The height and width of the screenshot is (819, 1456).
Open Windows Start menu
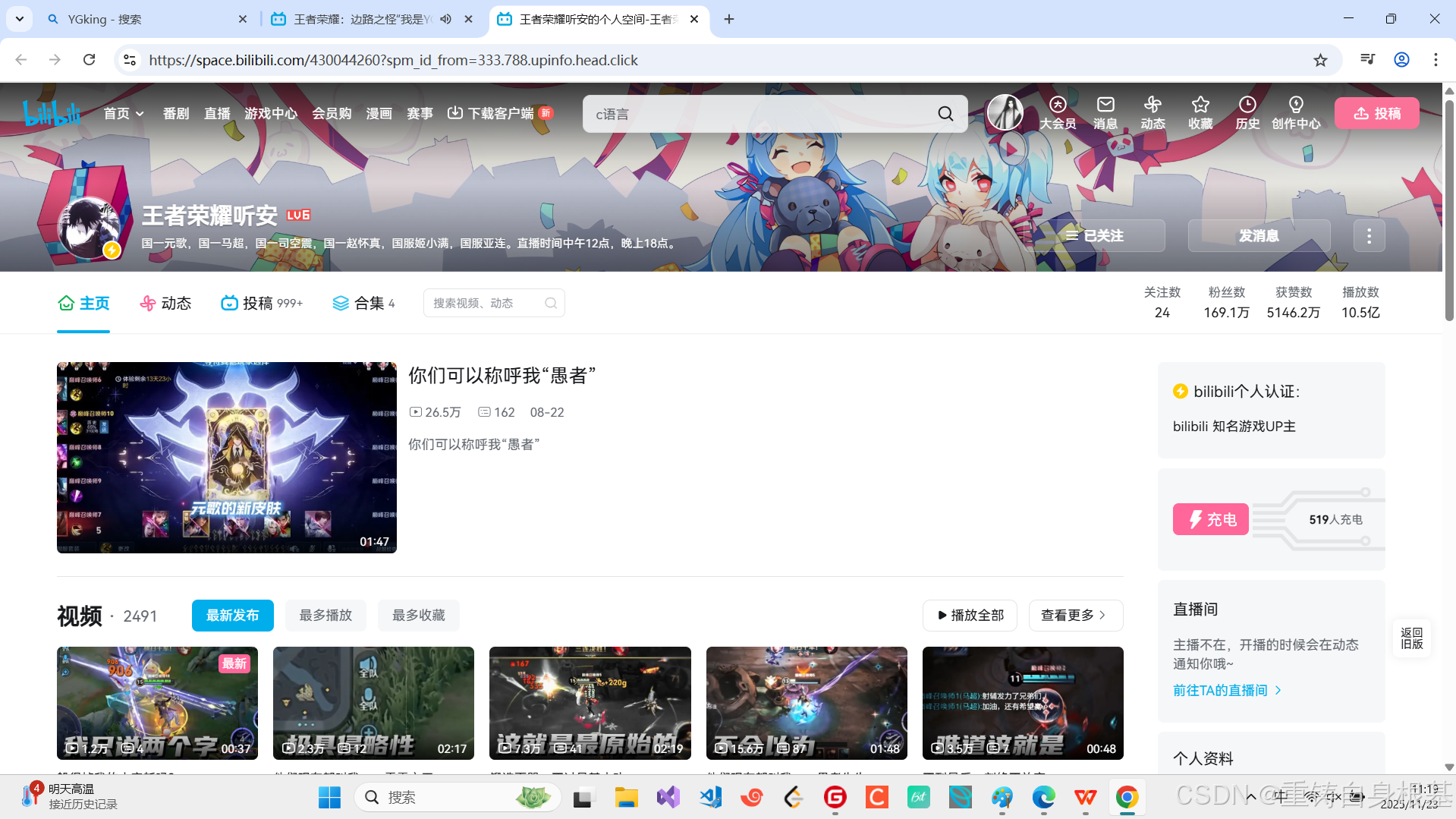pos(329,797)
